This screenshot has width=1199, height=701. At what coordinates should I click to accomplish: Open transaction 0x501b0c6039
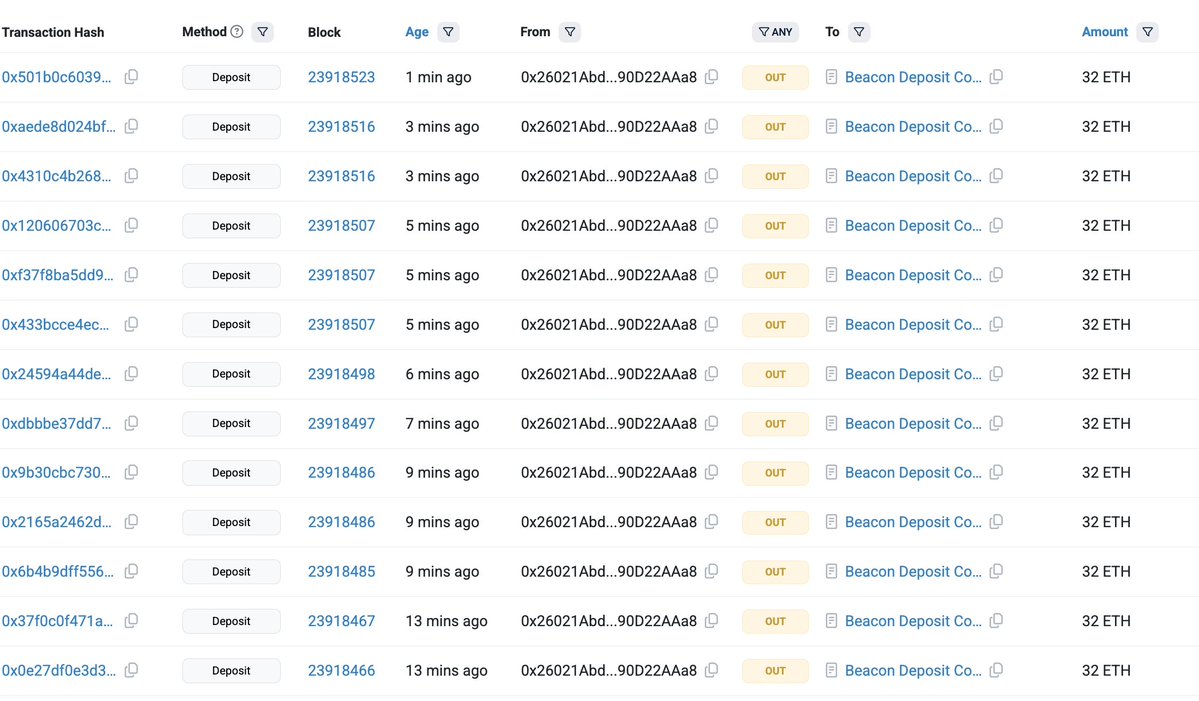coord(57,77)
